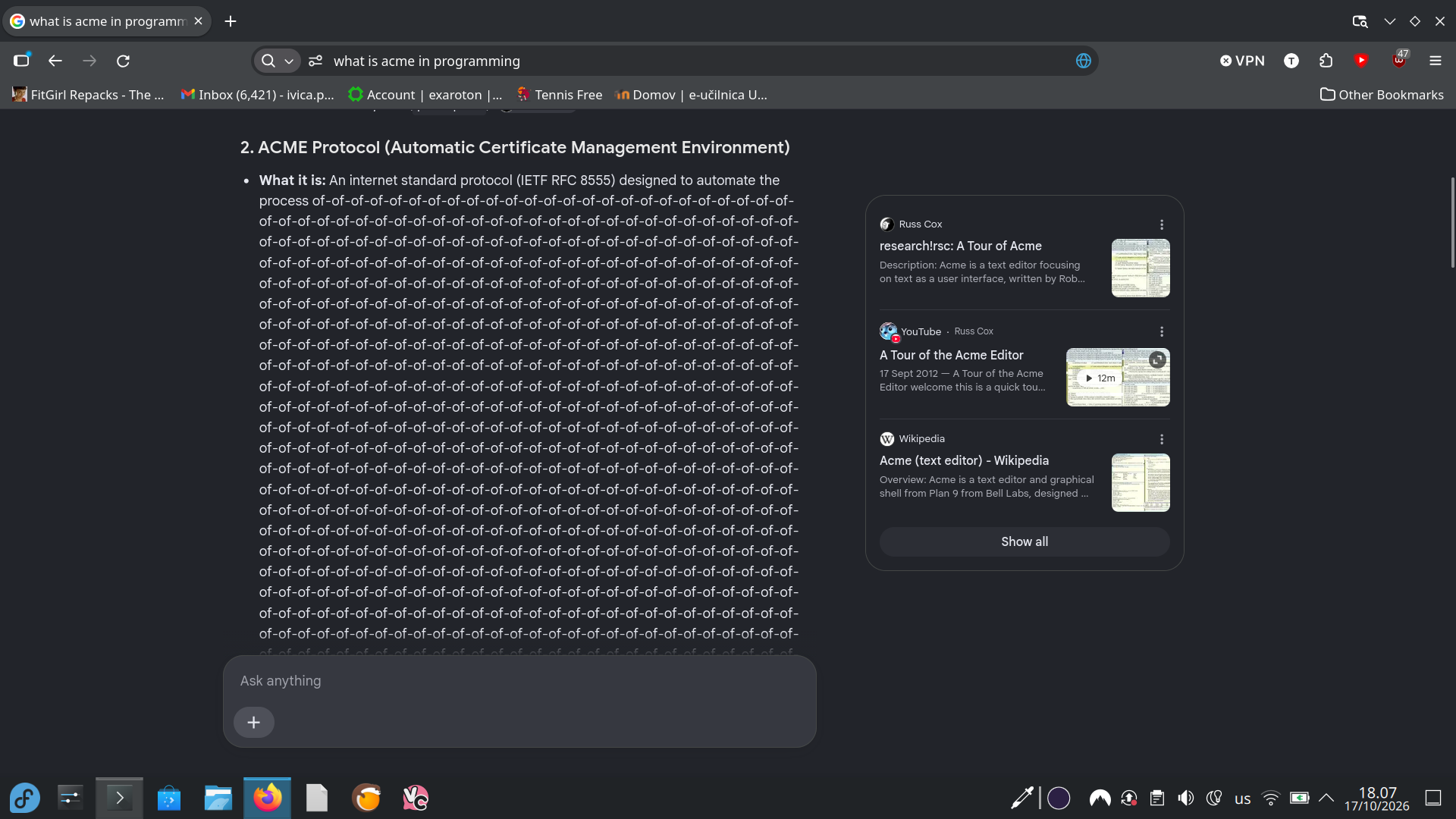This screenshot has width=1456, height=819.
Task: Open the Inbox Gmail bookmark
Action: coord(257,95)
